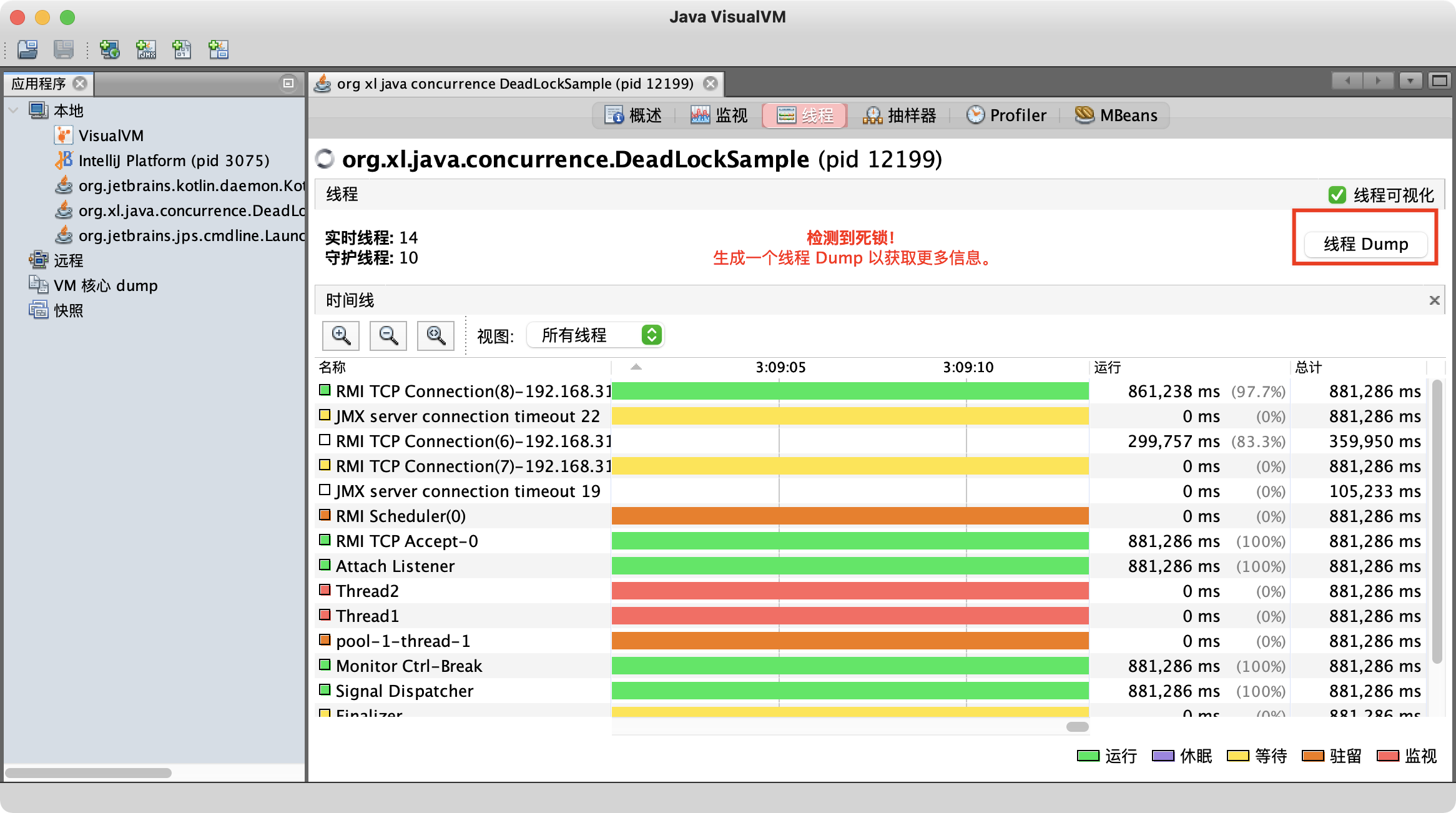The image size is (1456, 813).
Task: Close the 应用程序 sidebar tab
Action: click(x=80, y=83)
